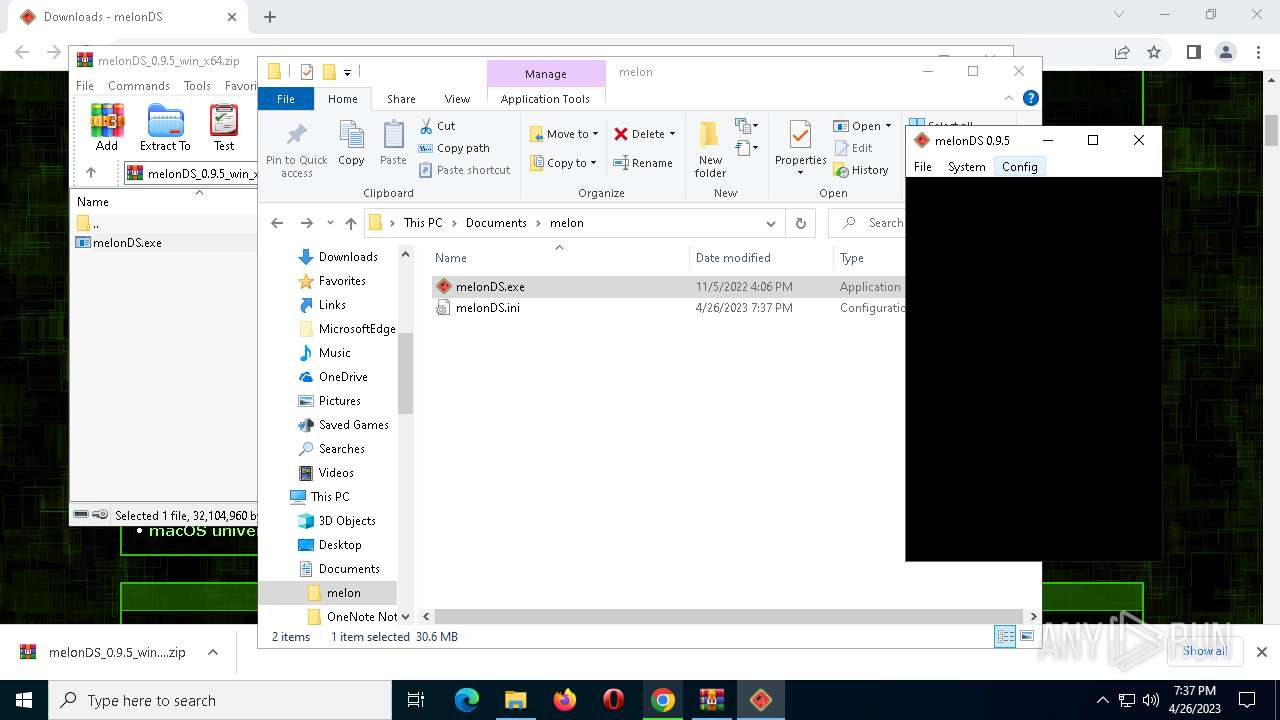Image resolution: width=1280 pixels, height=720 pixels.
Task: Click Pin to Quick access in ribbon
Action: (x=296, y=150)
